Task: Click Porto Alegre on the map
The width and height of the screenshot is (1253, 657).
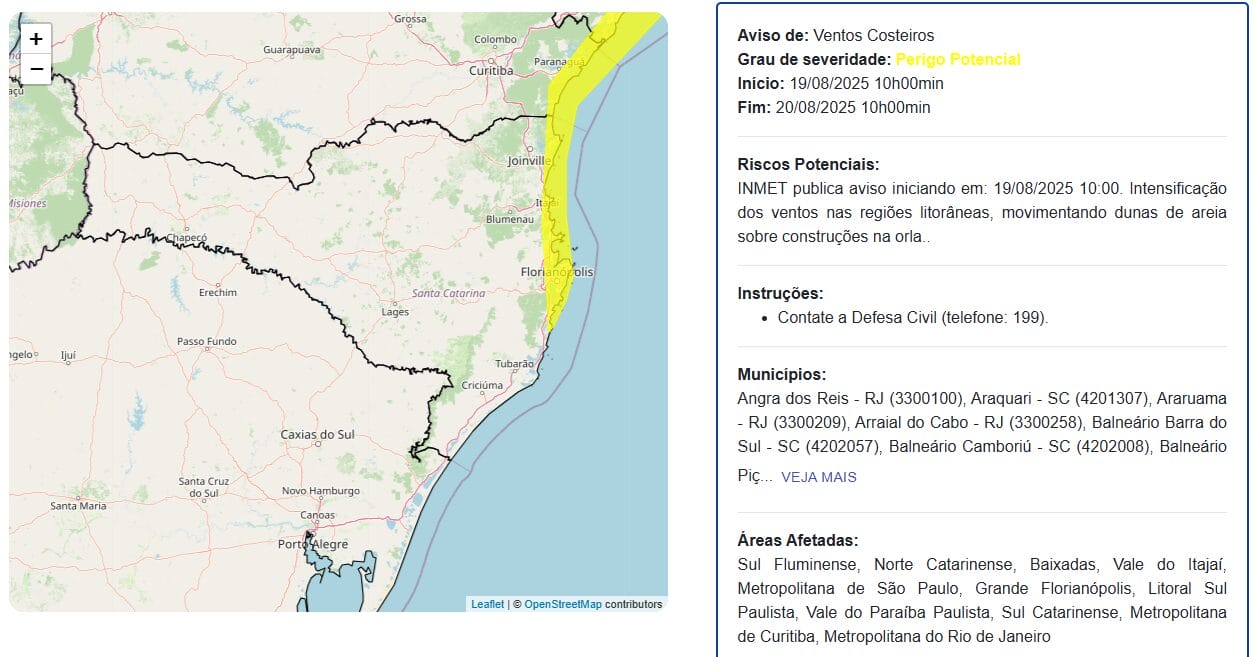Action: (313, 544)
